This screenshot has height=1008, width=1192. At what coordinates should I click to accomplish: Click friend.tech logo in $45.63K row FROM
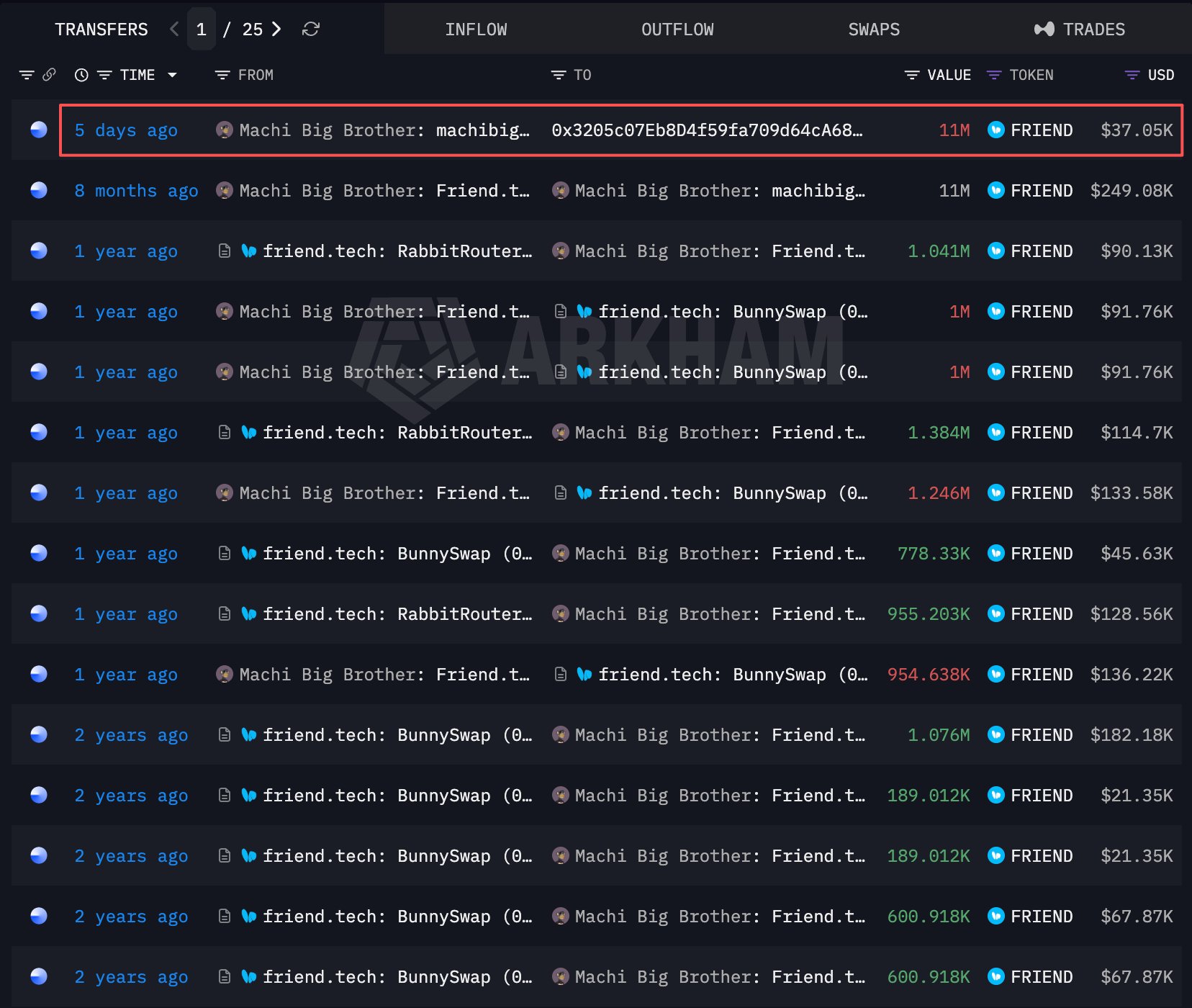[249, 553]
